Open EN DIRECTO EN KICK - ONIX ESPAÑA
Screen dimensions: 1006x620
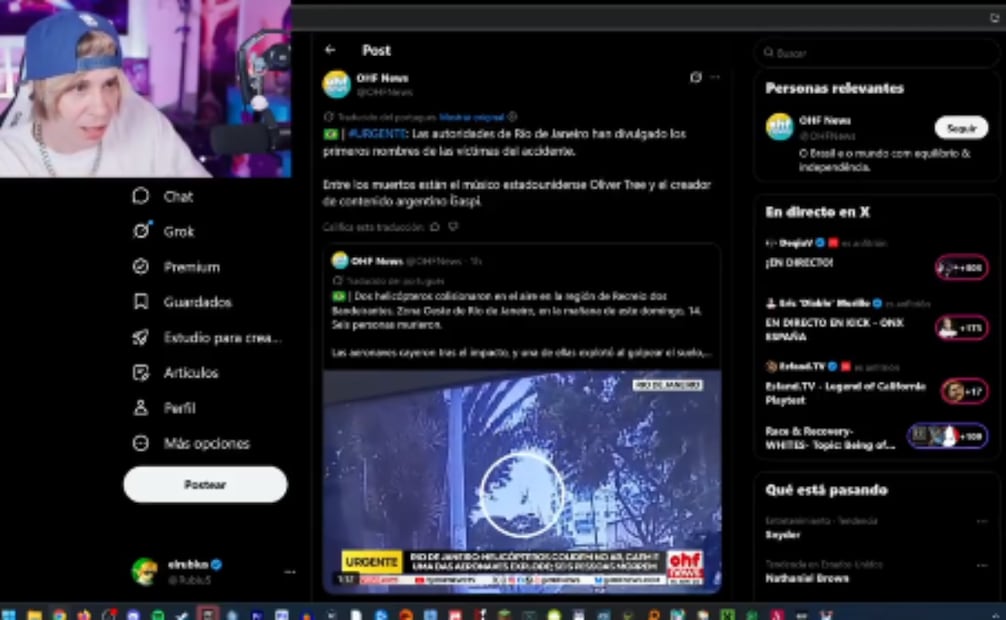tap(835, 329)
